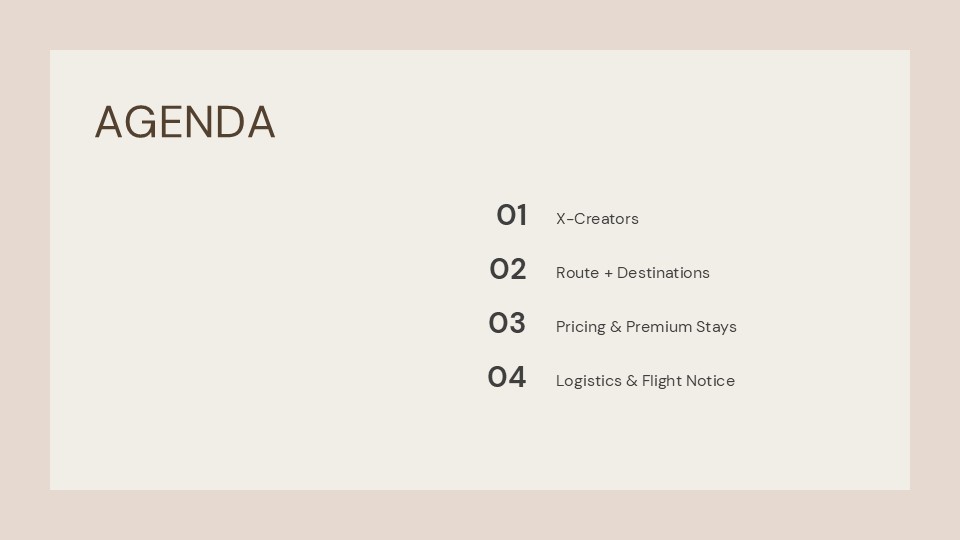This screenshot has height=540, width=960.
Task: Click the letter X in X-Creators
Action: (x=561, y=219)
